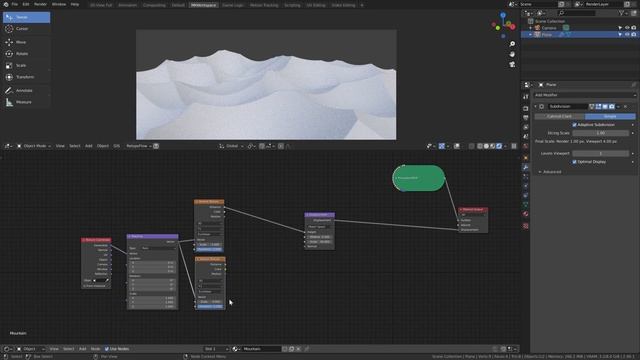640x360 pixels.
Task: Open the node editor Node menu
Action: click(95, 349)
